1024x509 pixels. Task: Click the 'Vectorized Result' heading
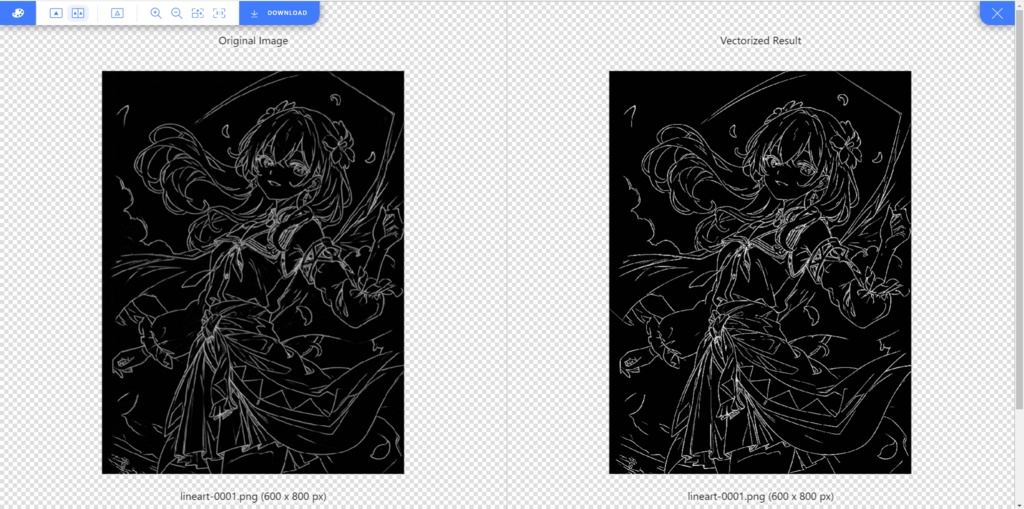[761, 41]
